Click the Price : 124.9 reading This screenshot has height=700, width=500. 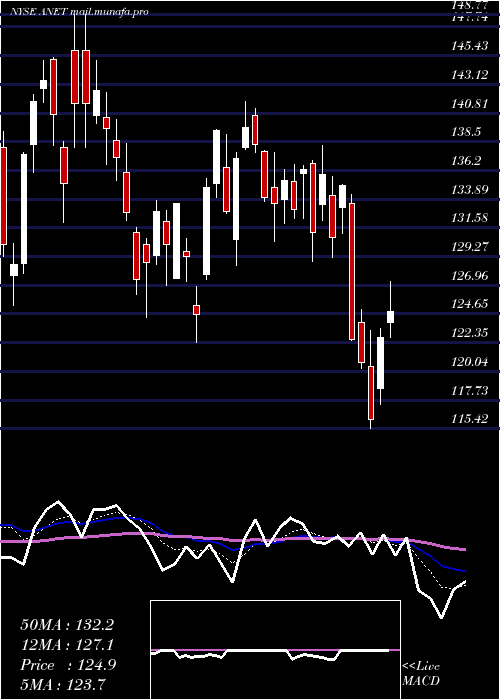click(x=68, y=665)
